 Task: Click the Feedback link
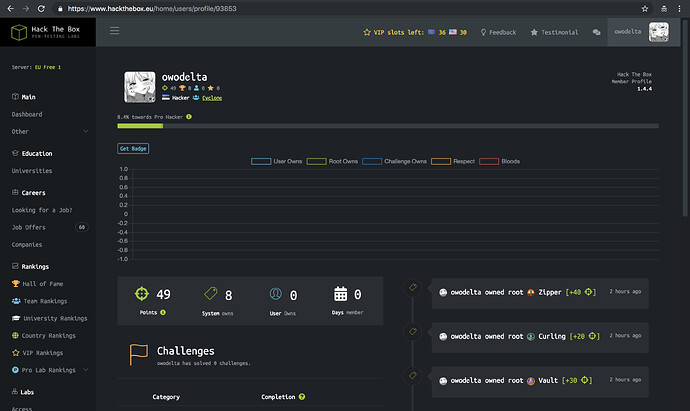[503, 32]
